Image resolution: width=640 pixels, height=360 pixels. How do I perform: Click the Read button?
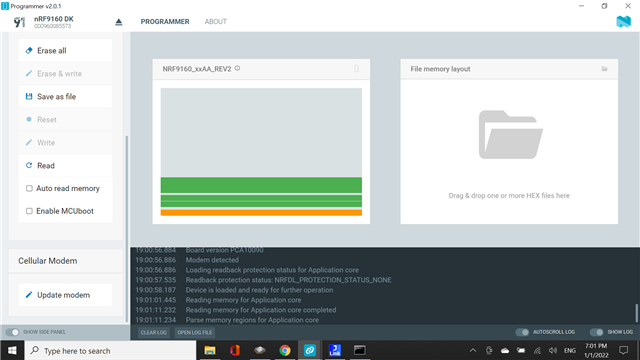click(x=65, y=165)
